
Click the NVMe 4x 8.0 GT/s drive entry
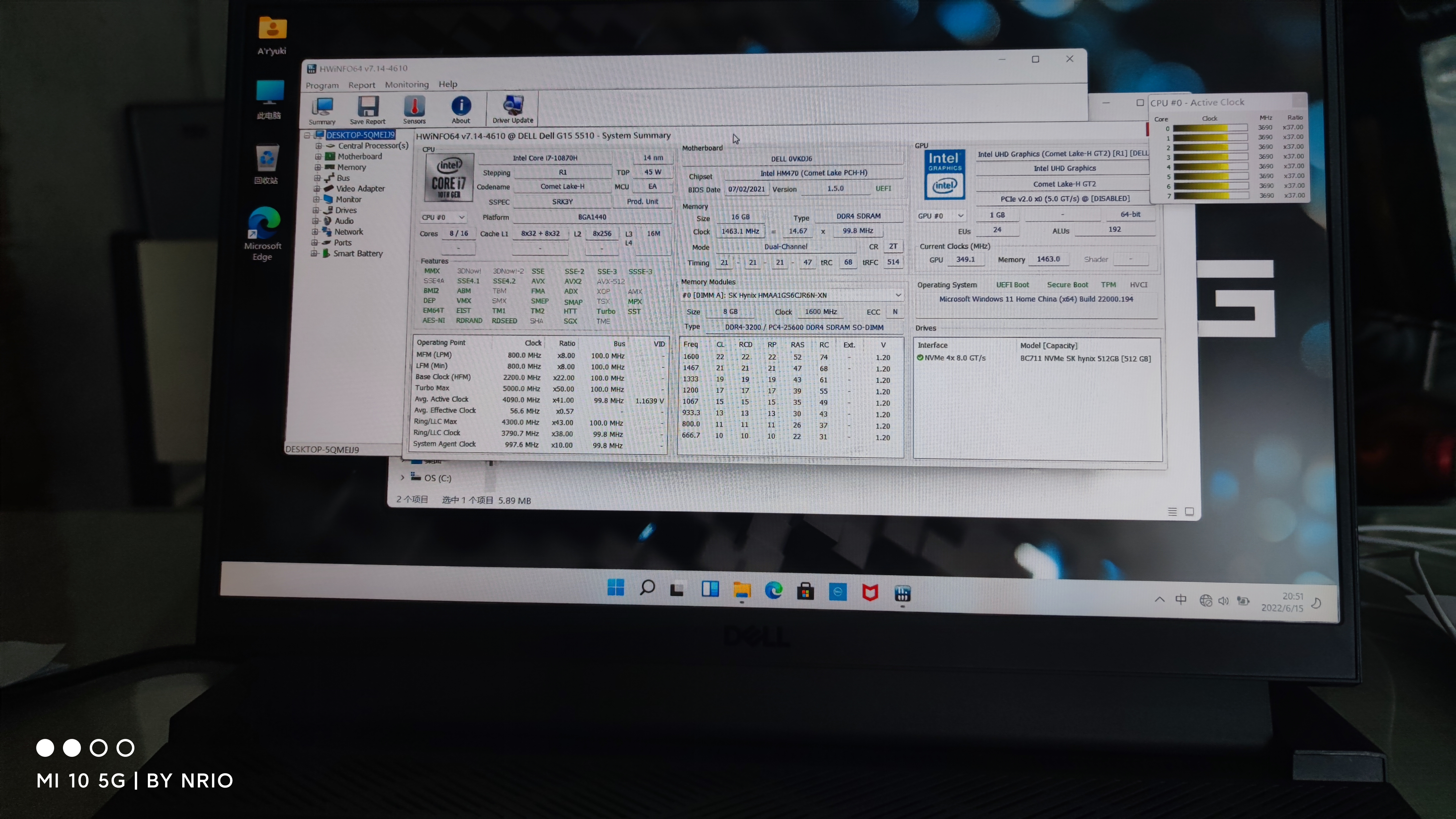tap(951, 358)
